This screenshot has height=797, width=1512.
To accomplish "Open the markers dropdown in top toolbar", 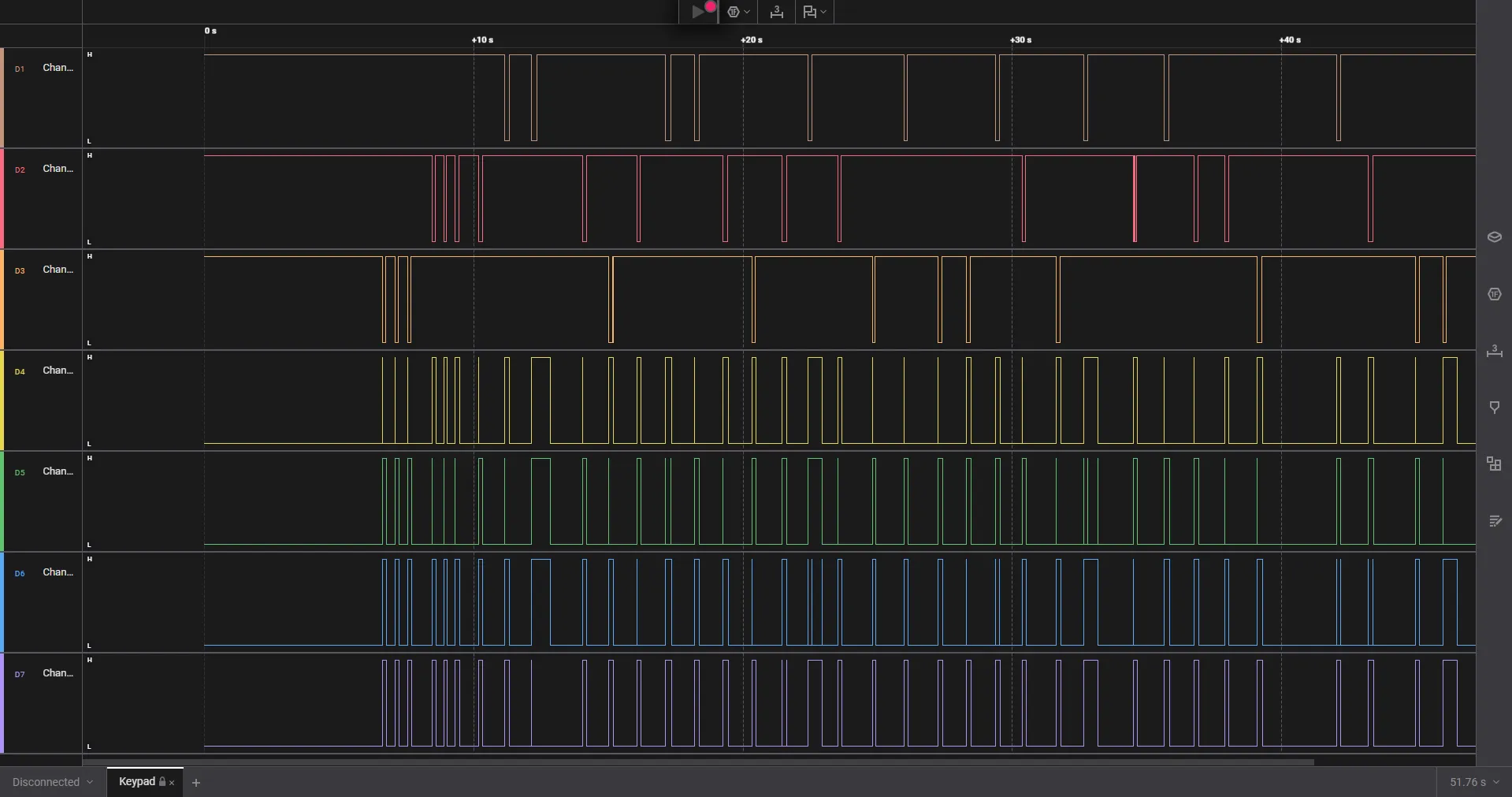I will pyautogui.click(x=814, y=12).
